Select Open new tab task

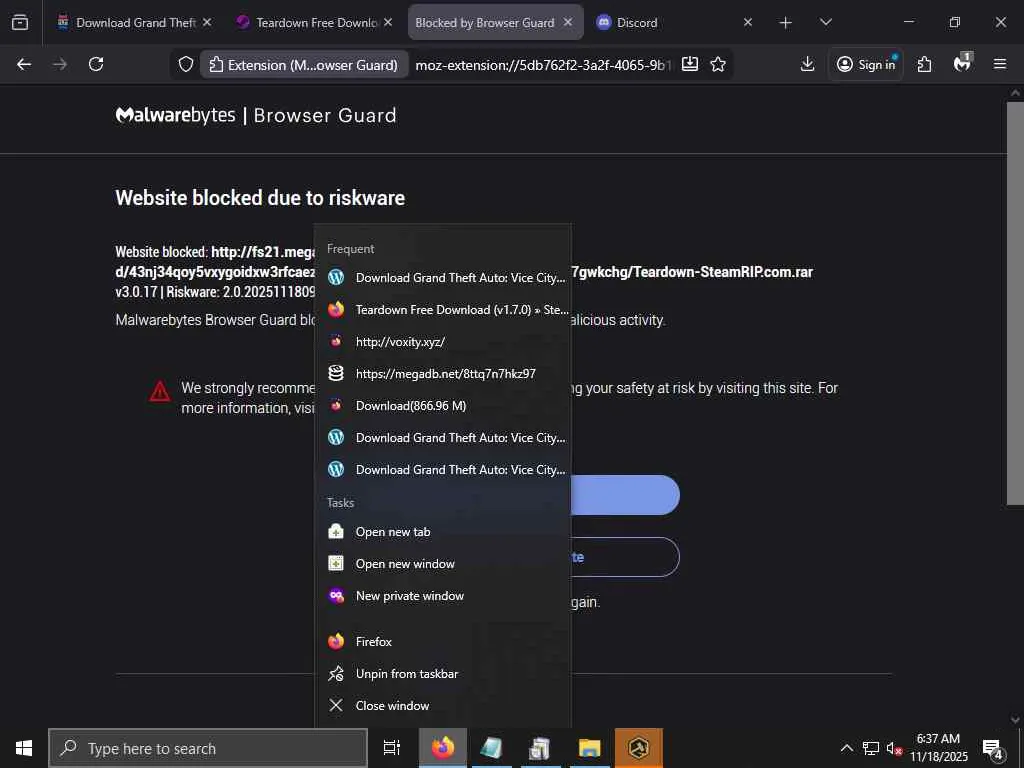click(x=443, y=532)
